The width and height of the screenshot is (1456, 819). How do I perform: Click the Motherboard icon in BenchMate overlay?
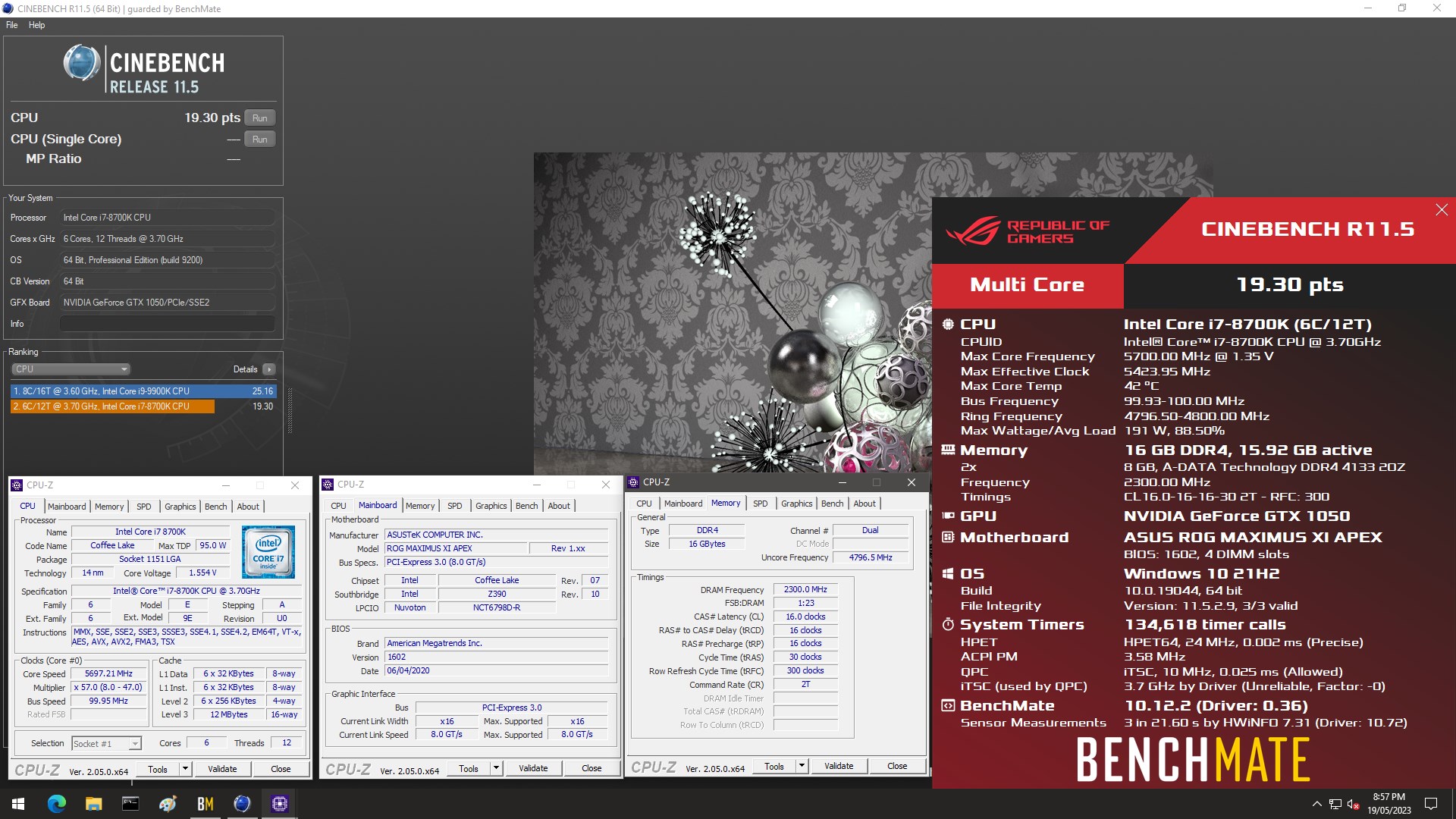pos(948,538)
